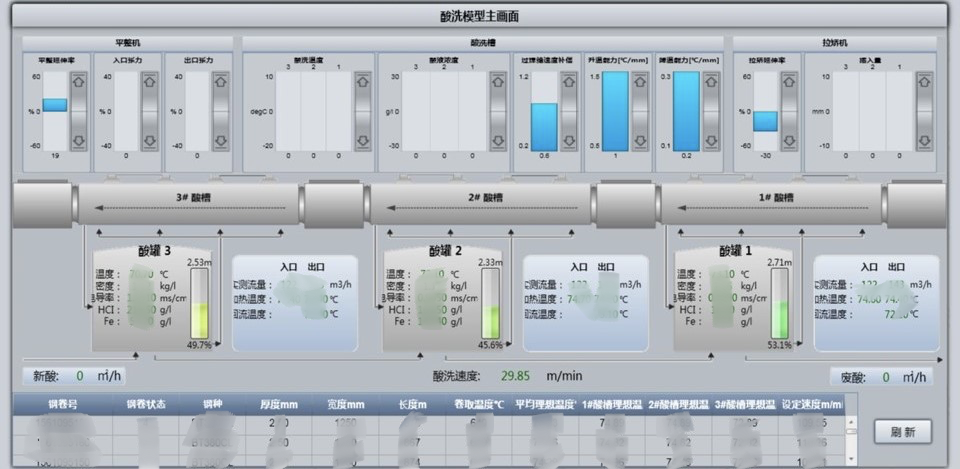
Task: Increase 出口张力 using its up arrow
Action: 220,81
